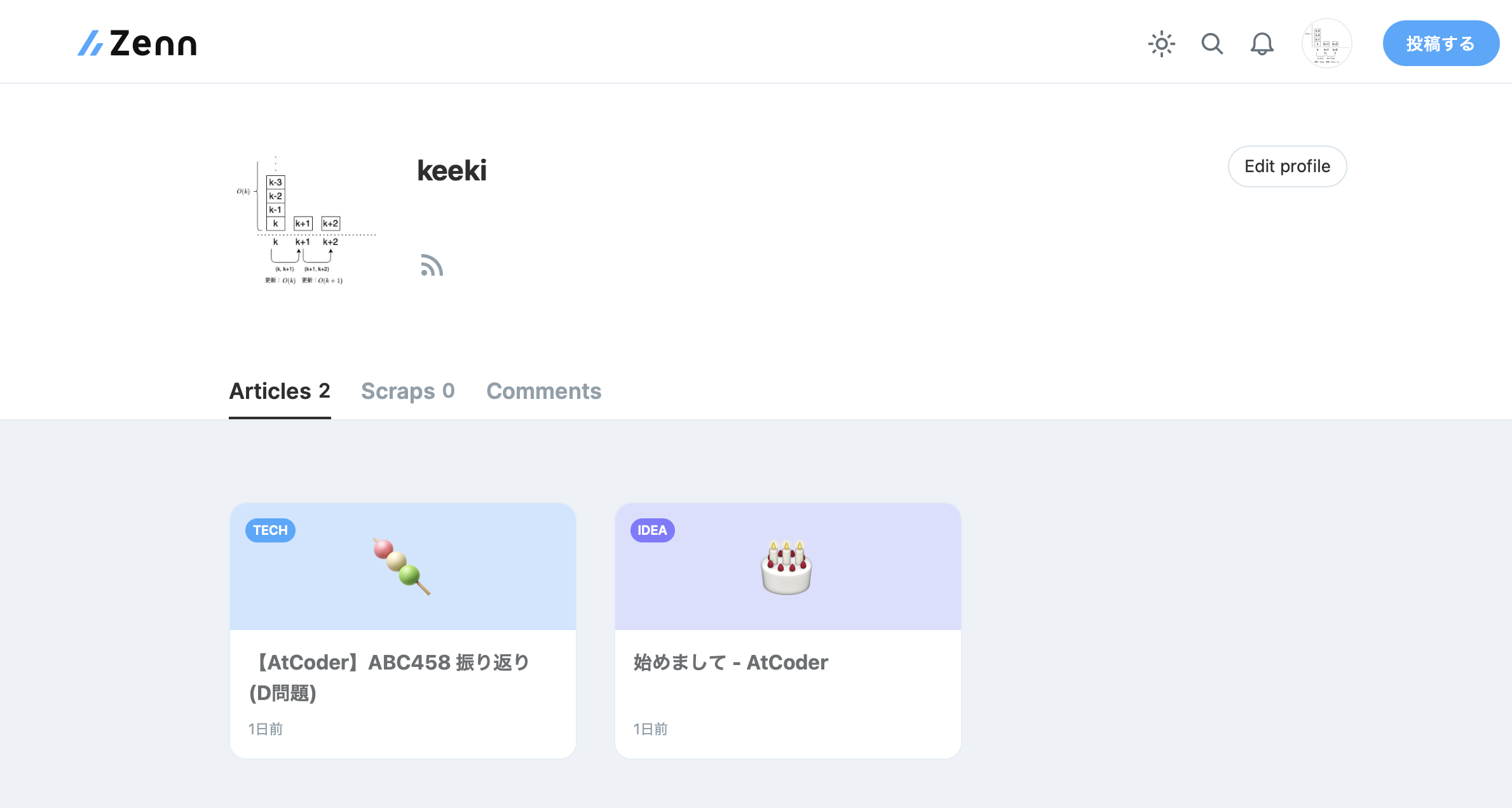Image resolution: width=1512 pixels, height=808 pixels.
Task: Switch to the Scraps tab
Action: coord(408,391)
